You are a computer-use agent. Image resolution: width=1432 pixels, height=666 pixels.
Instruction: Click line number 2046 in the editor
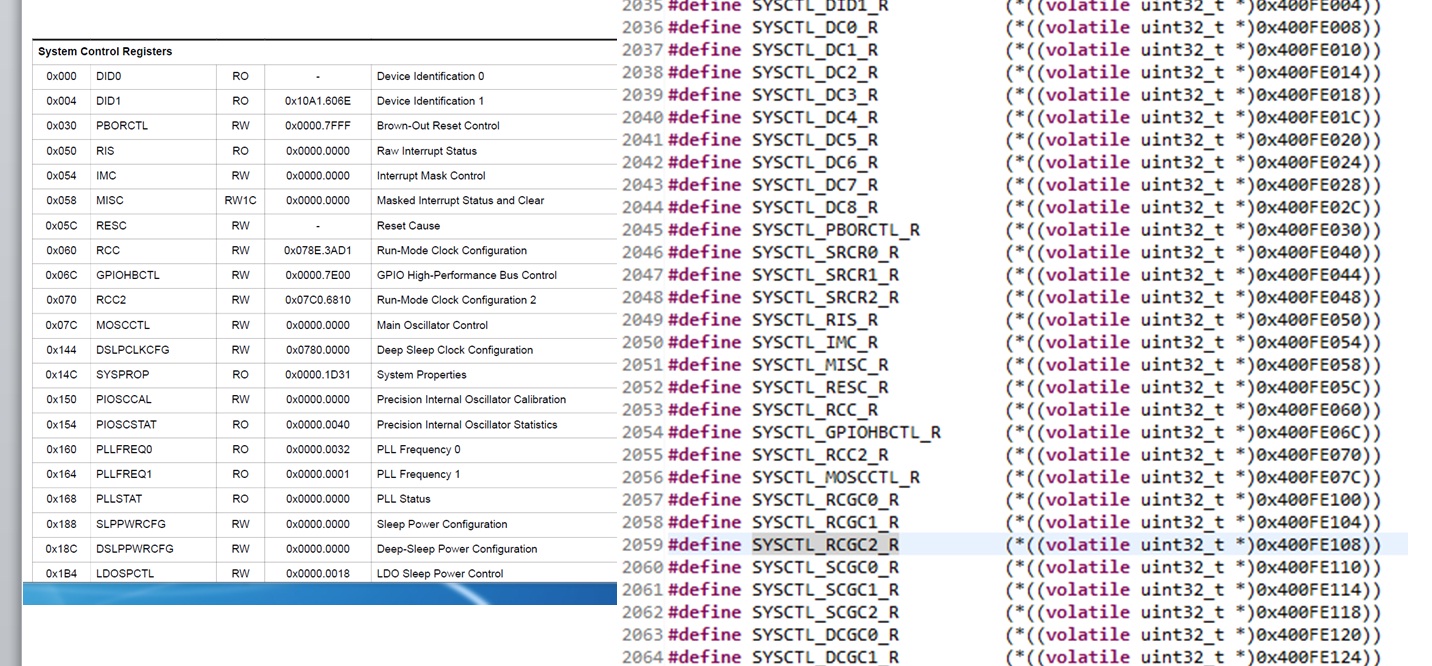[643, 253]
